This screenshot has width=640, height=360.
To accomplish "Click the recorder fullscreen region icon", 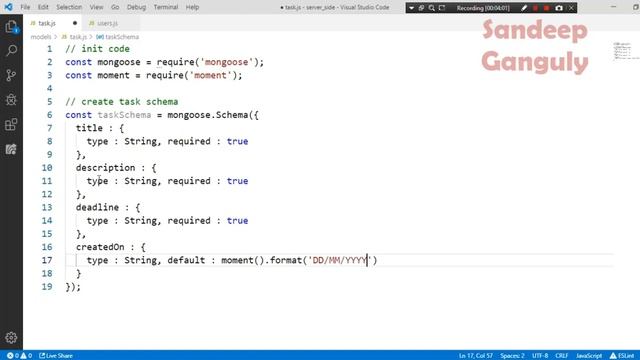I will click(x=442, y=8).
